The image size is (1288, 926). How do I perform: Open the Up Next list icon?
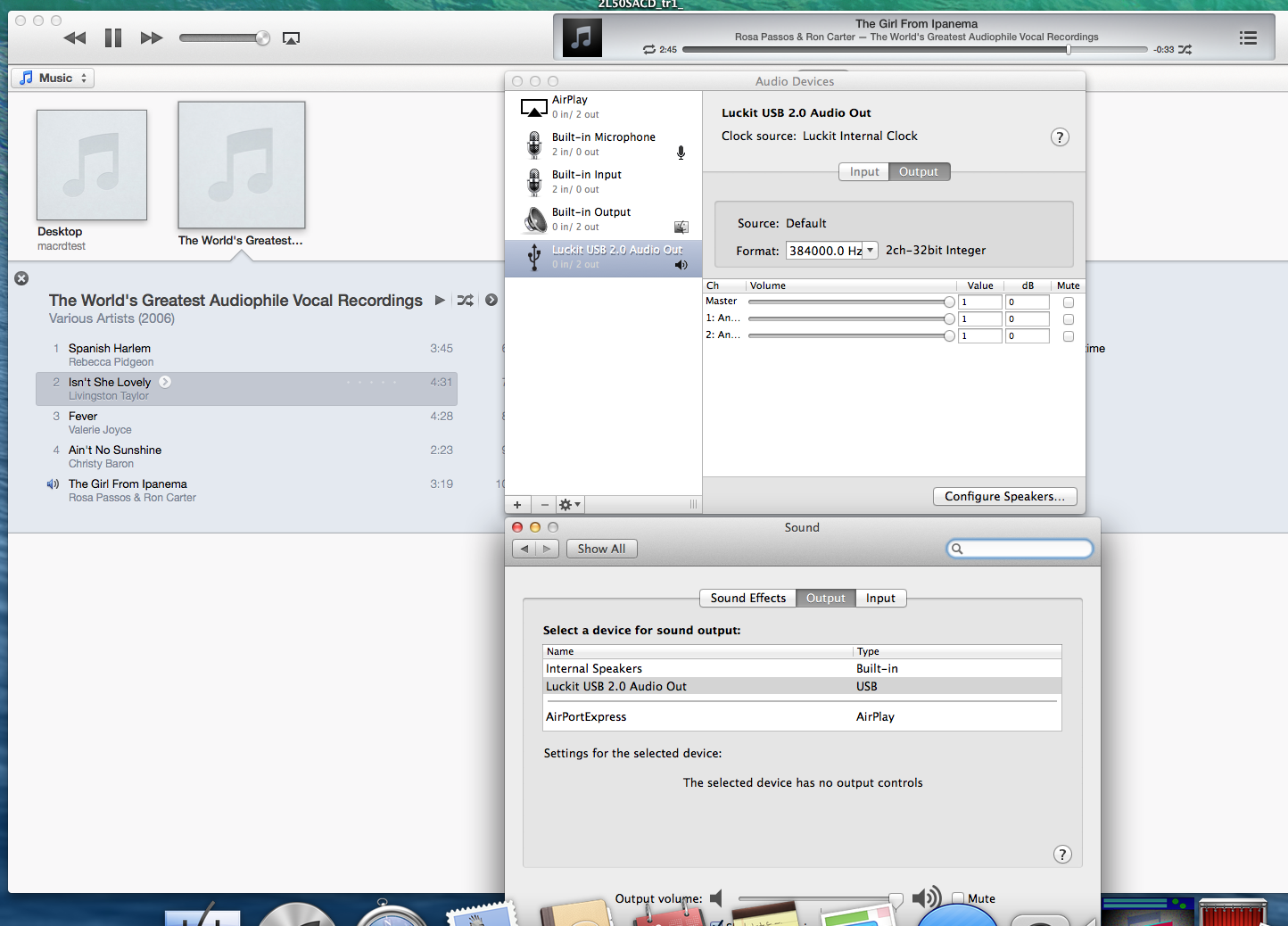1248,37
